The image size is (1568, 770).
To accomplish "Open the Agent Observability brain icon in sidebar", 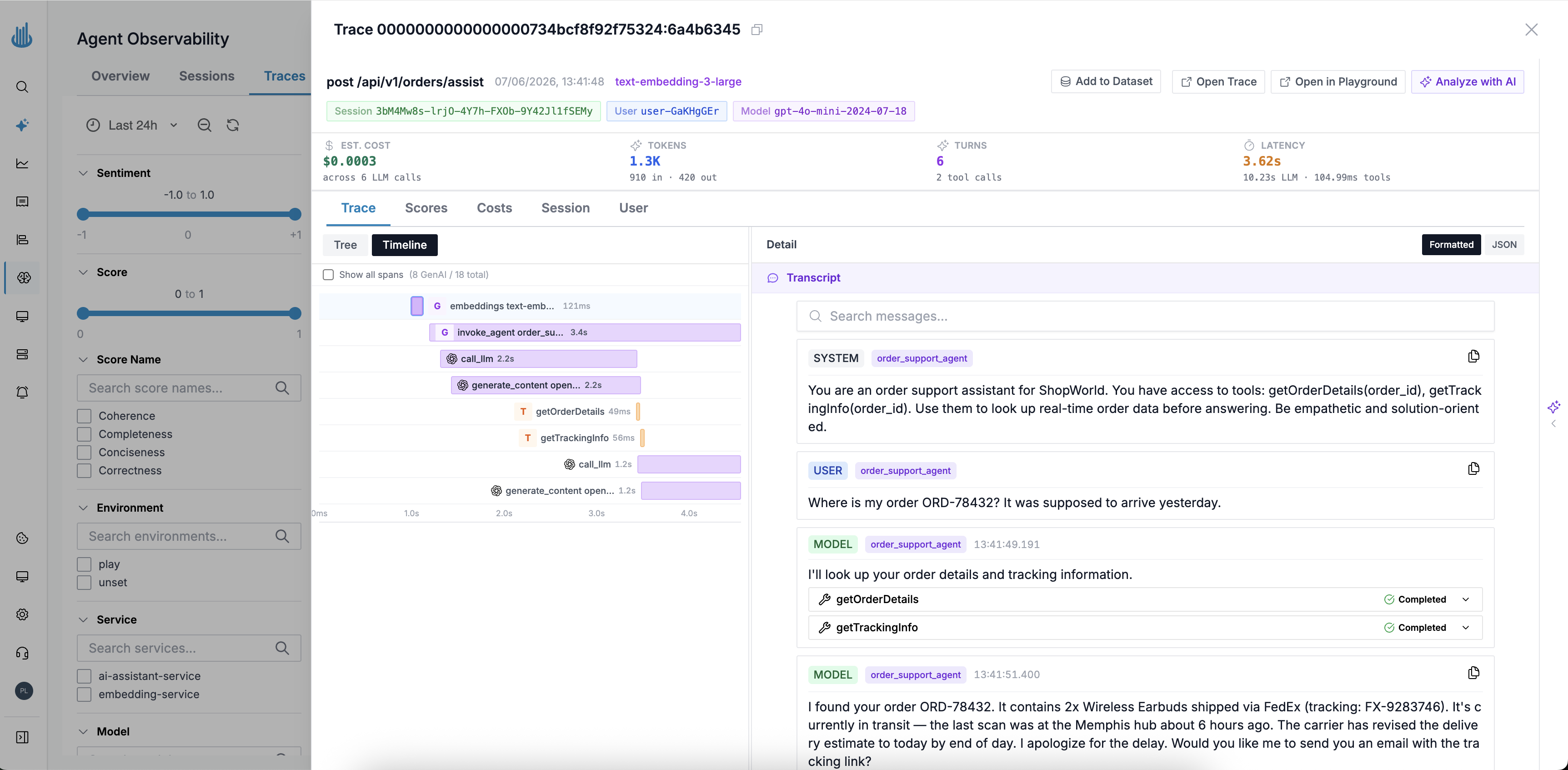I will [x=23, y=278].
